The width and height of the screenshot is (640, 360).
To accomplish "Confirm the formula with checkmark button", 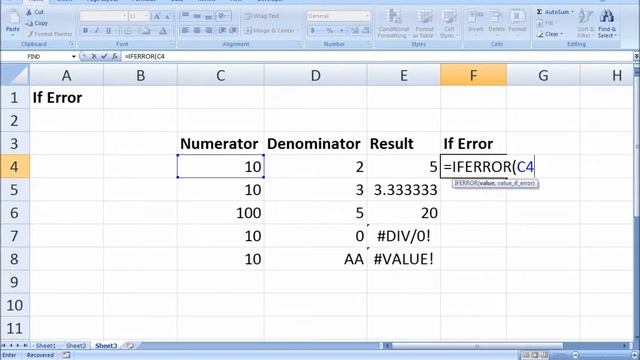I will (x=104, y=56).
